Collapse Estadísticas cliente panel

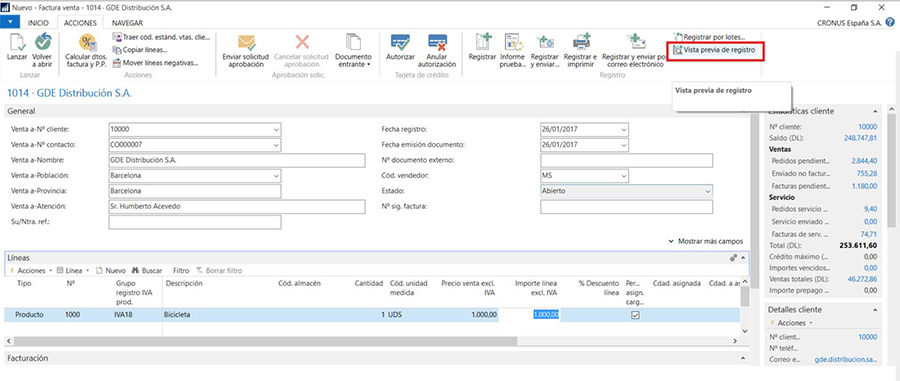pyautogui.click(x=875, y=111)
